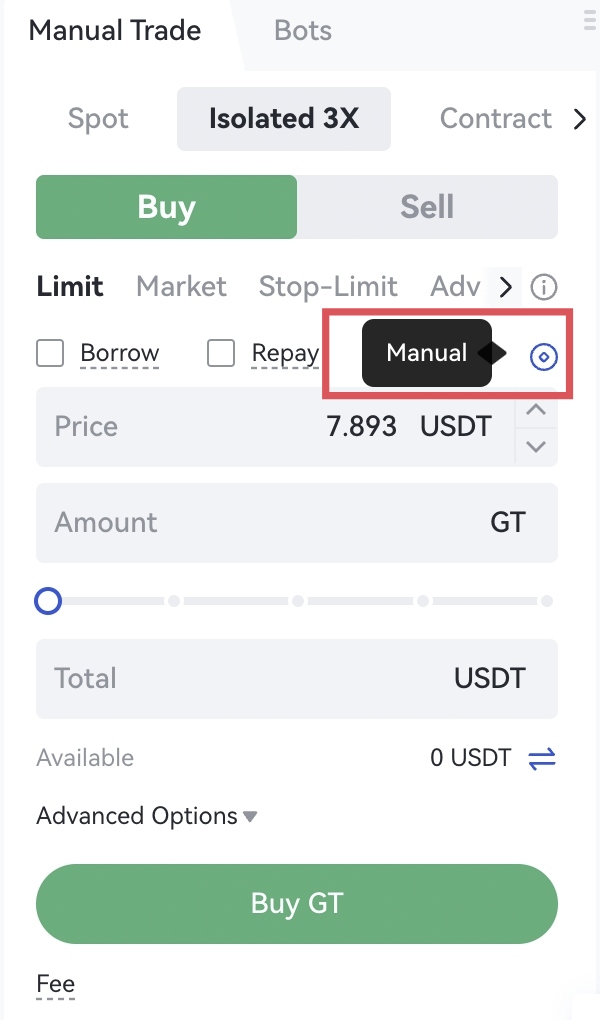Switch to the Bots tab

click(x=303, y=30)
